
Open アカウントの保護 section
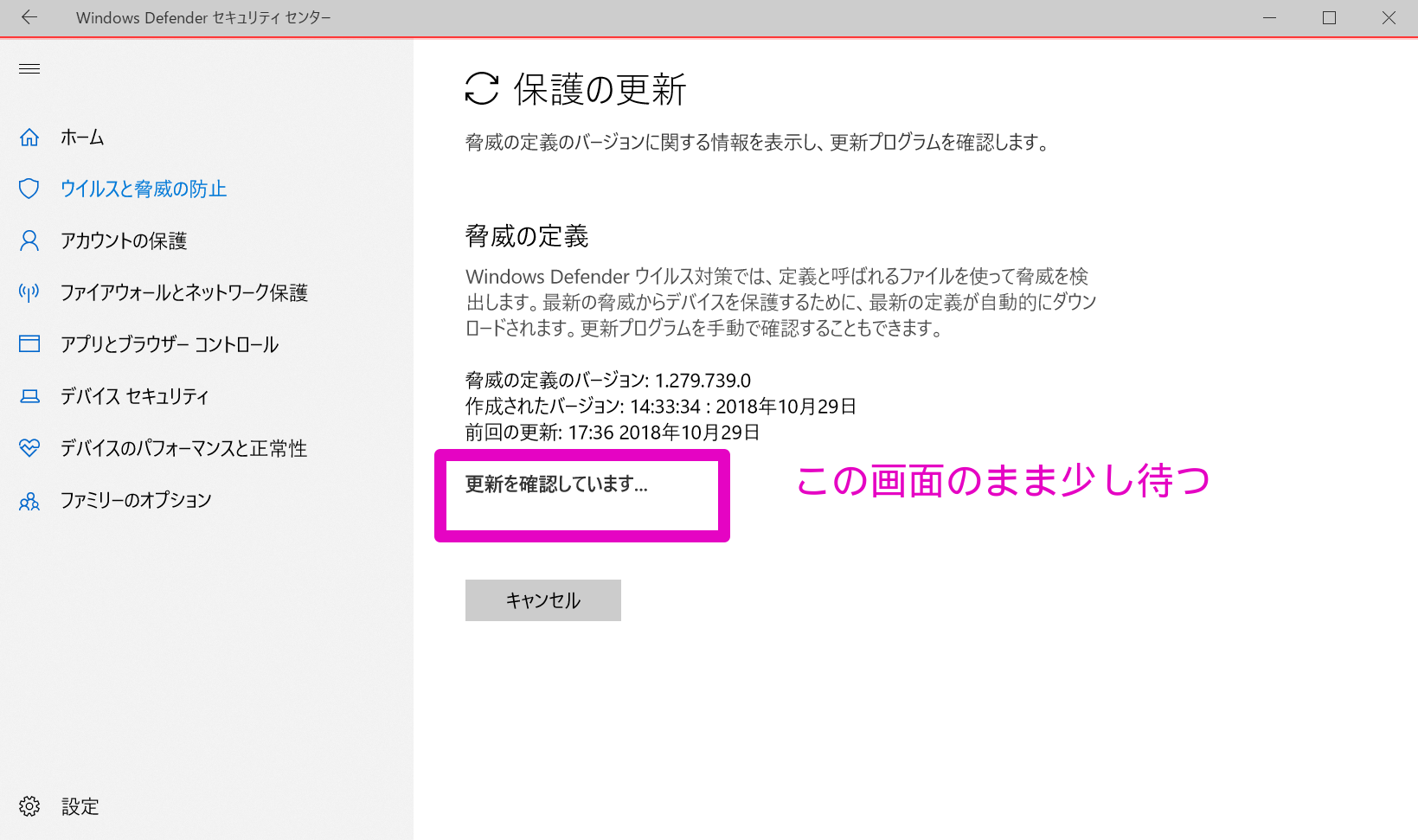(x=124, y=240)
